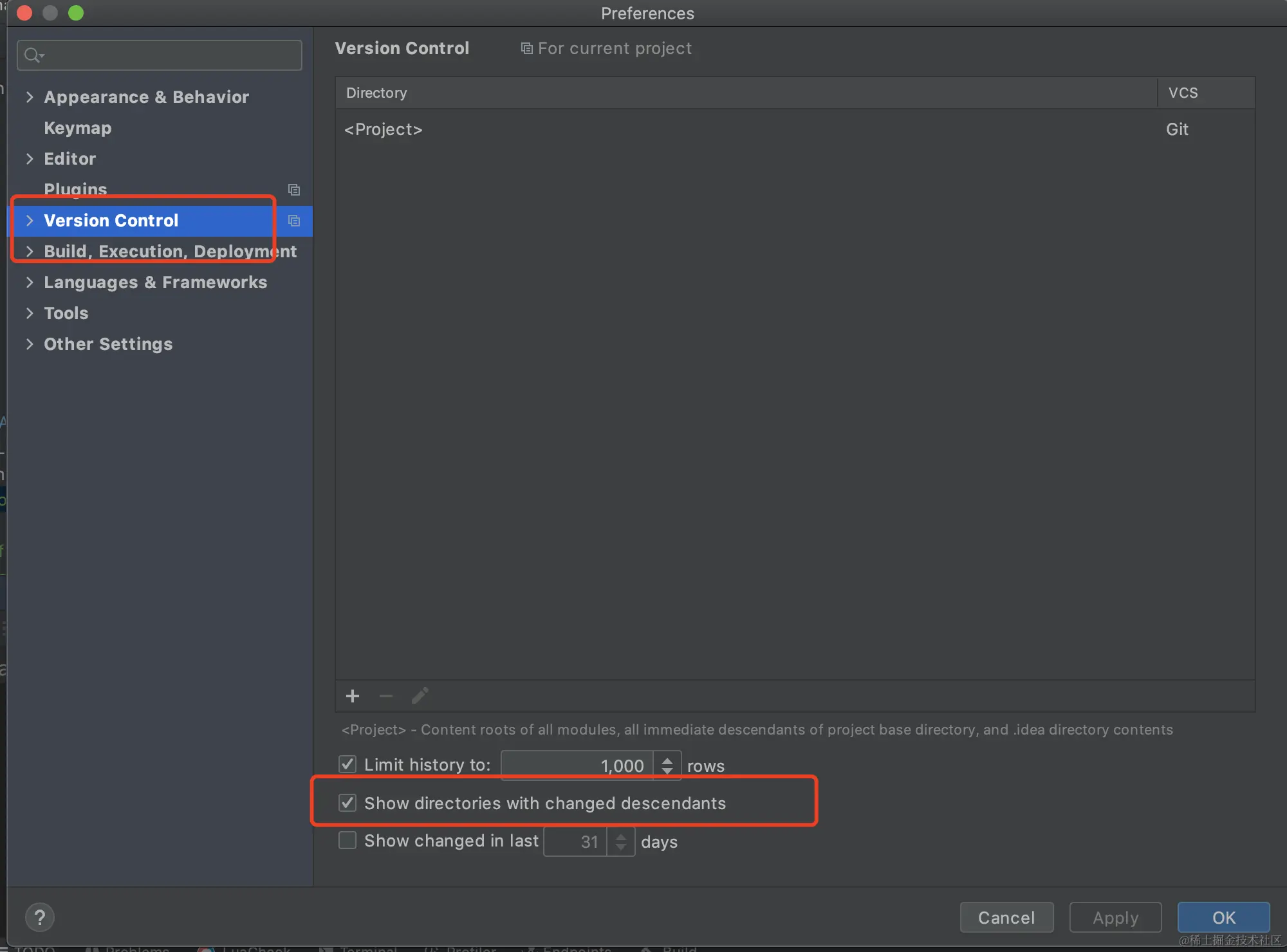Image resolution: width=1287 pixels, height=952 pixels.
Task: Toggle Show directories with changed descendants
Action: (347, 803)
